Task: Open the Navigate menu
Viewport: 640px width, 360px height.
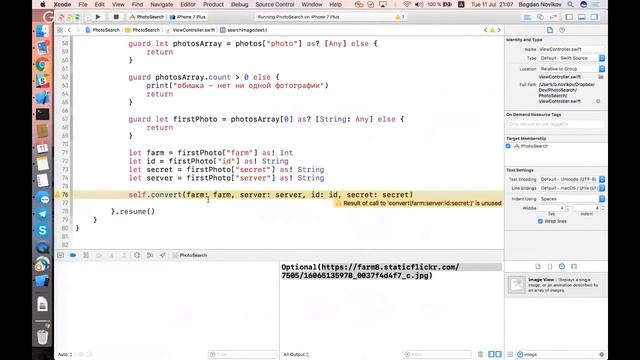Action: 162,4
